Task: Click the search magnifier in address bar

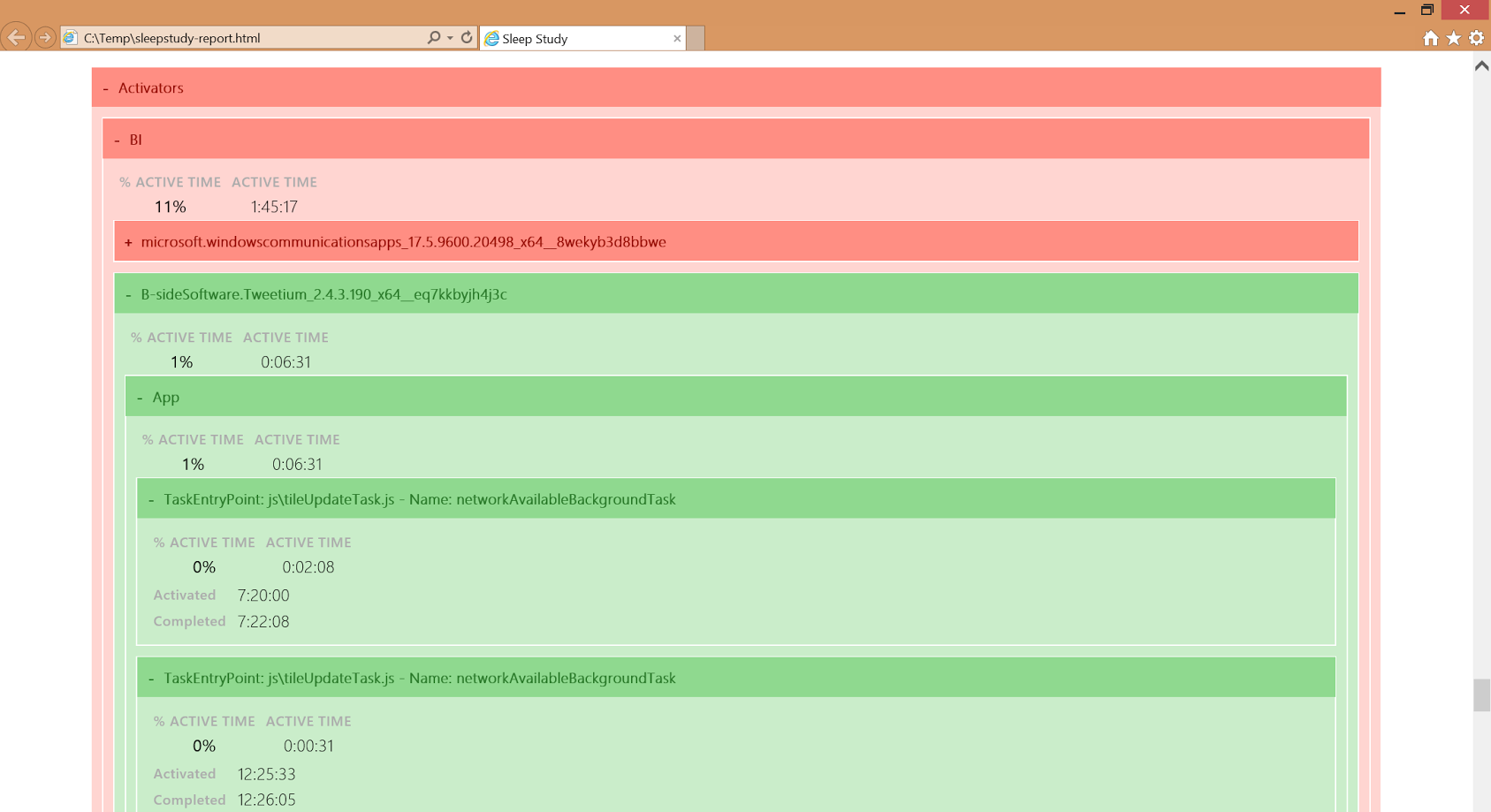Action: click(x=433, y=38)
